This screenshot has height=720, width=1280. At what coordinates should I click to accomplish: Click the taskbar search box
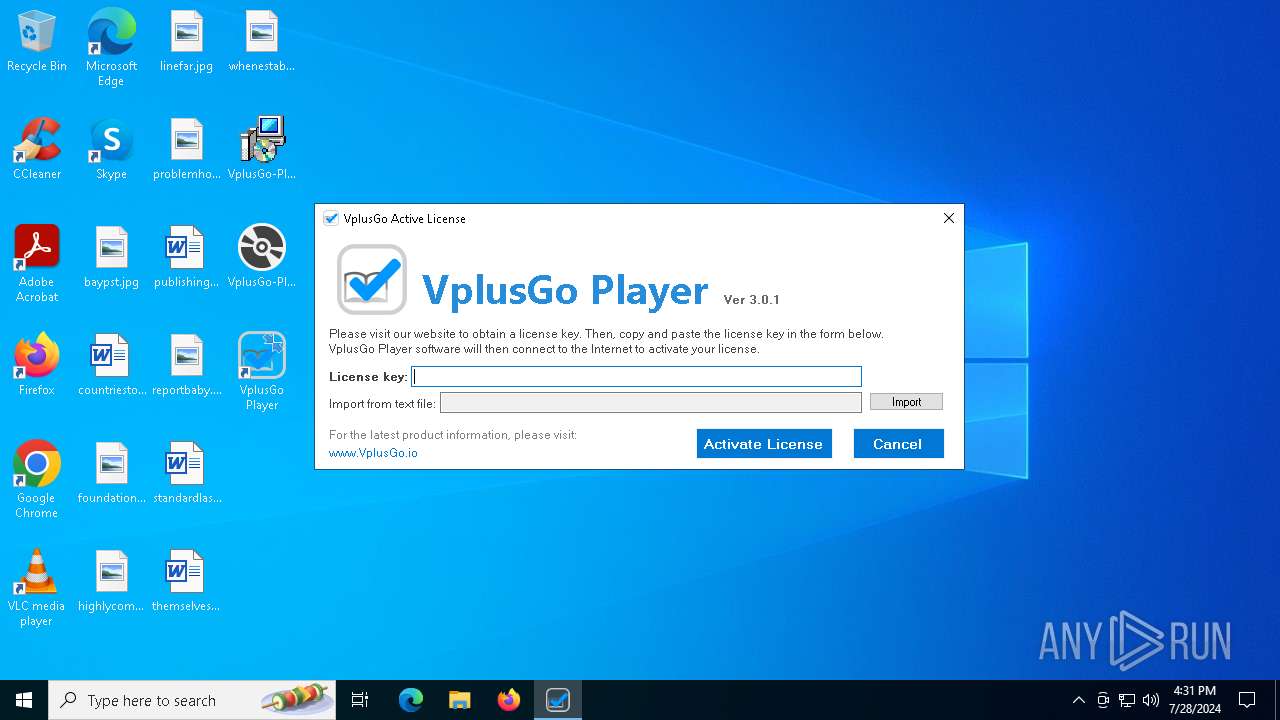192,700
